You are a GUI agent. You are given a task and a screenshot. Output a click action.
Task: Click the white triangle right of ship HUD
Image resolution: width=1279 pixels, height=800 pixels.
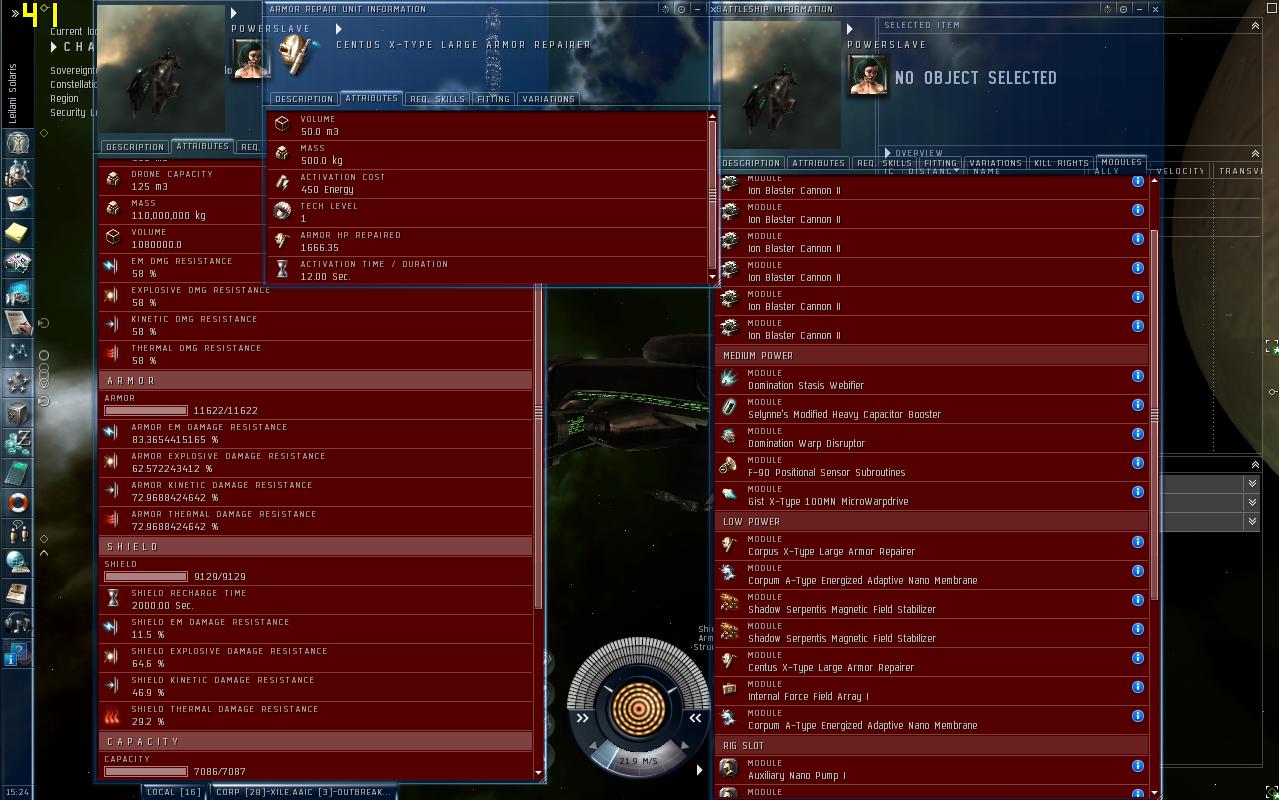pos(699,770)
